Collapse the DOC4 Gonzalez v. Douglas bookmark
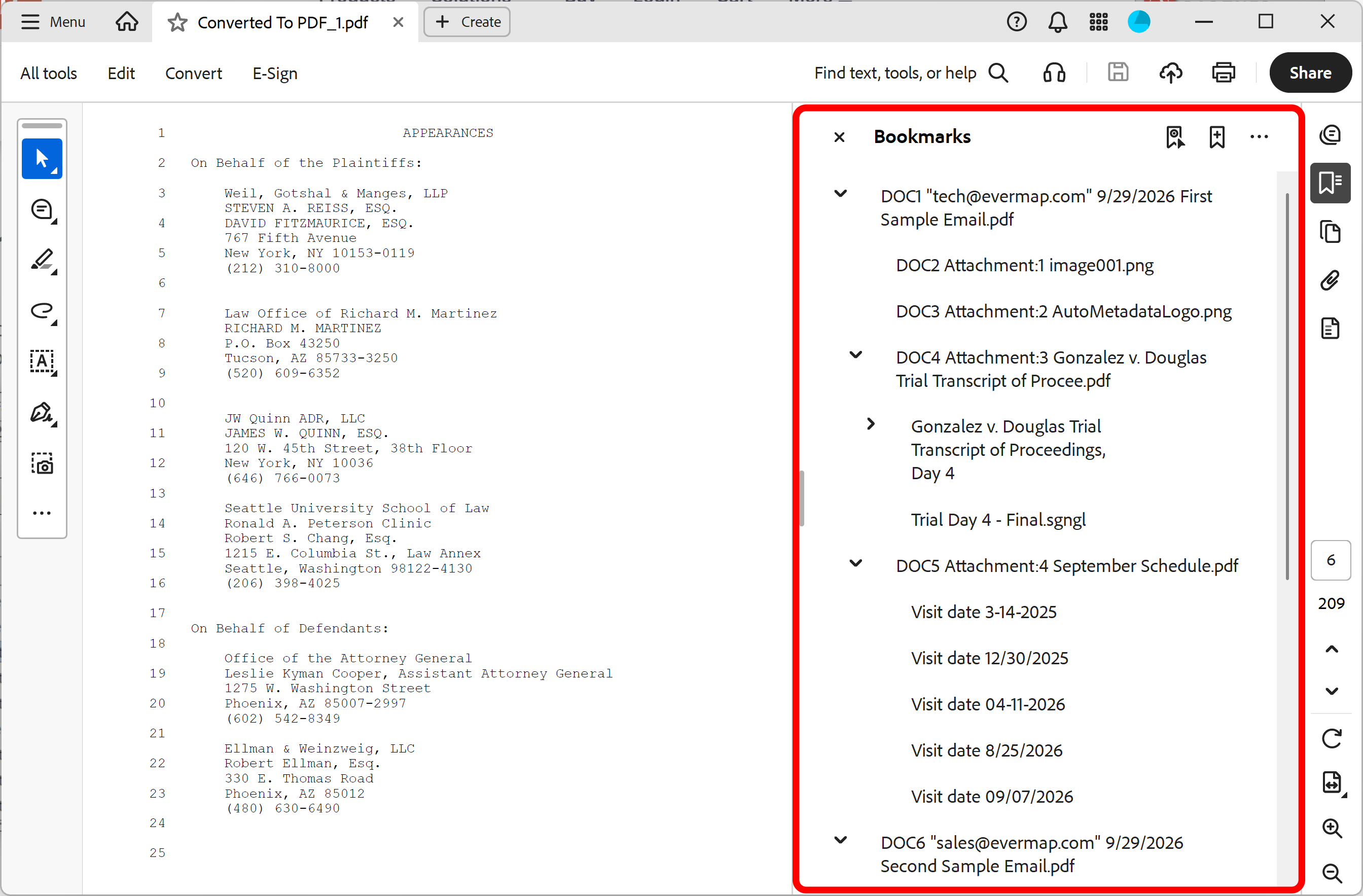 [855, 355]
